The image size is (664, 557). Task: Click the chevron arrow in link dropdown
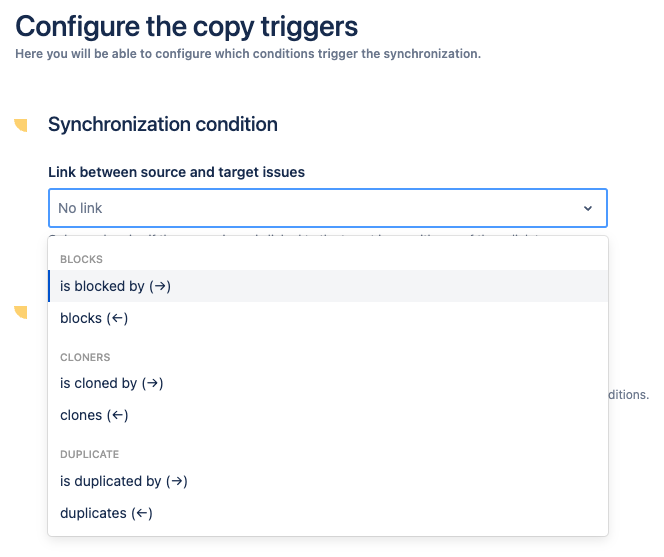[x=588, y=208]
